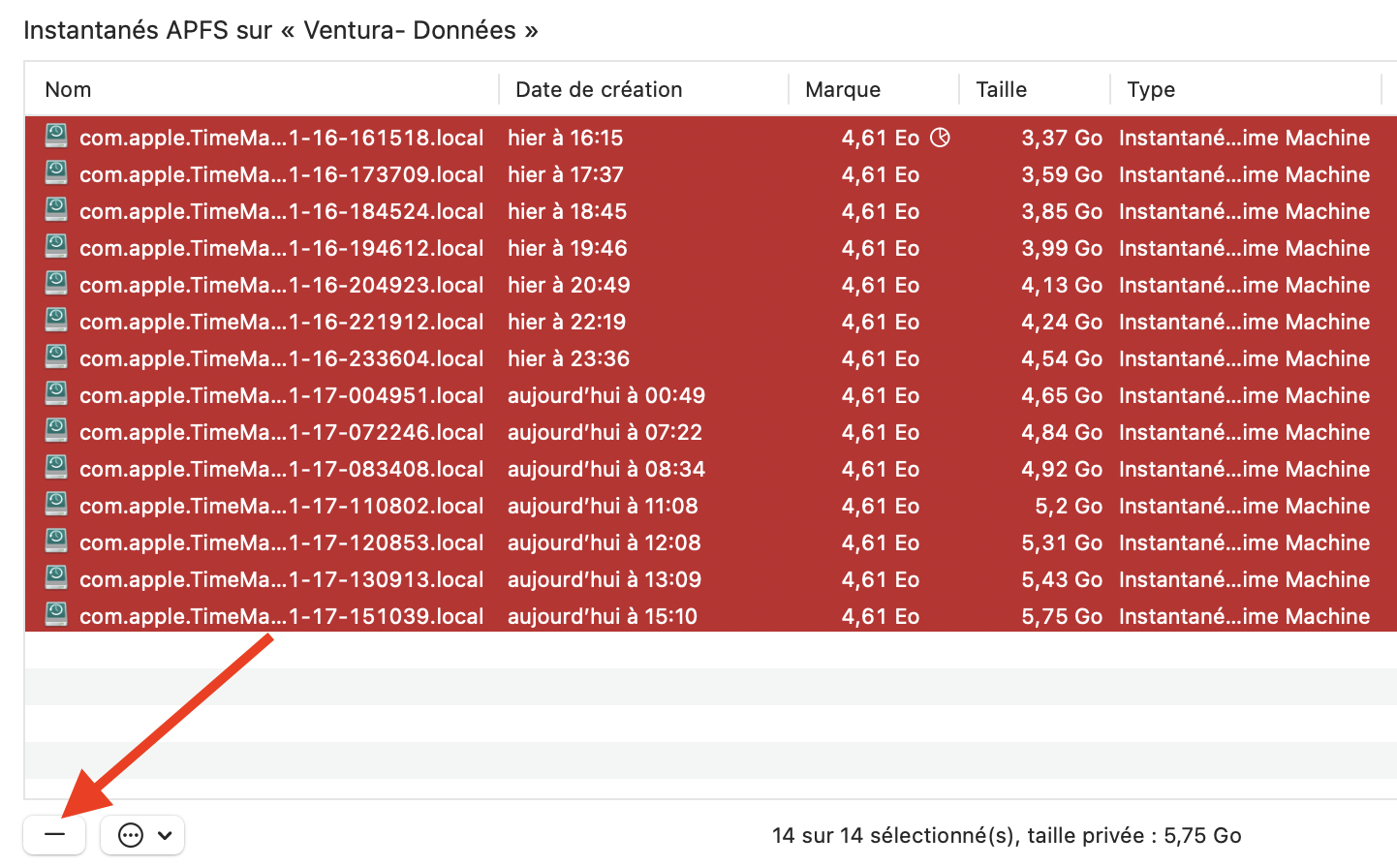1397x868 pixels.
Task: Click the size value '3,59 Go'
Action: pyautogui.click(x=1062, y=174)
